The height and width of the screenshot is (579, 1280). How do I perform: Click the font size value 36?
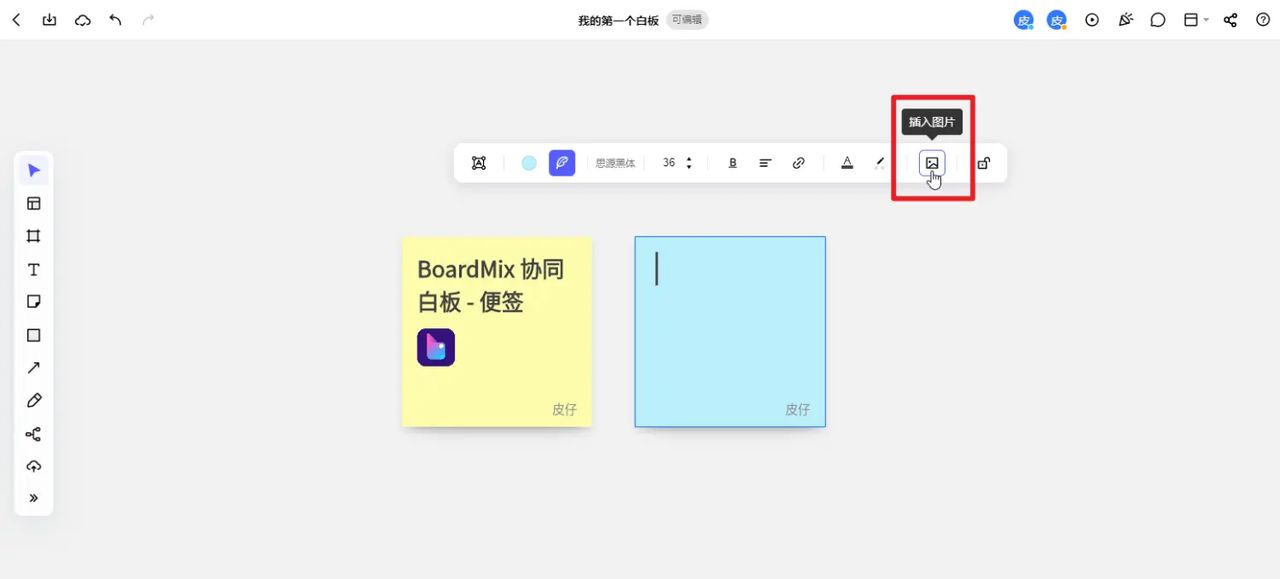669,163
